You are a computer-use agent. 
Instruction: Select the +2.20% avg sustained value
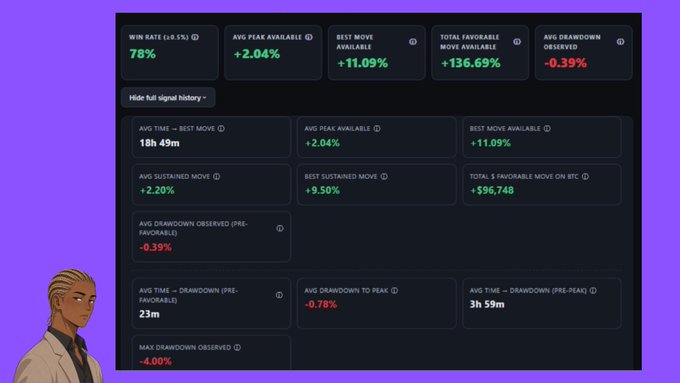[157, 190]
